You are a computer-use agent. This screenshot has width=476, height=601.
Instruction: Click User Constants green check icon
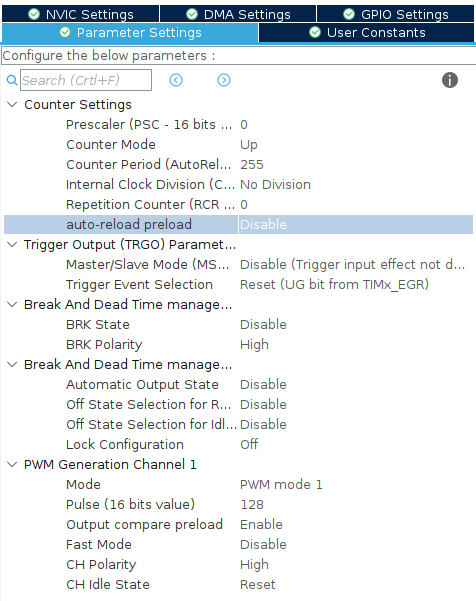[x=315, y=33]
